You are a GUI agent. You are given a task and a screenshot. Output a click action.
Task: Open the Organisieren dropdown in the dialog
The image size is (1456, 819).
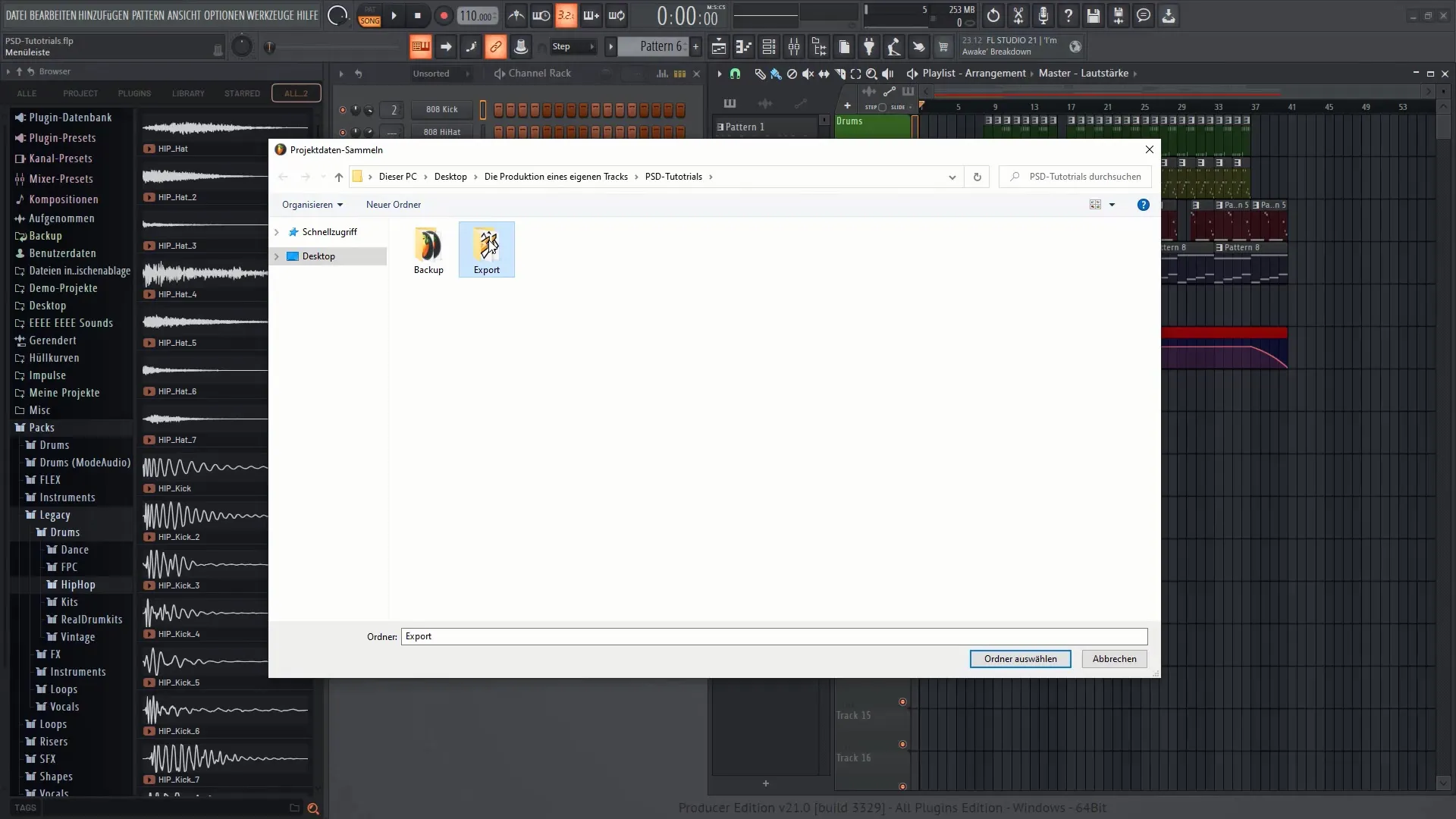[x=312, y=205]
